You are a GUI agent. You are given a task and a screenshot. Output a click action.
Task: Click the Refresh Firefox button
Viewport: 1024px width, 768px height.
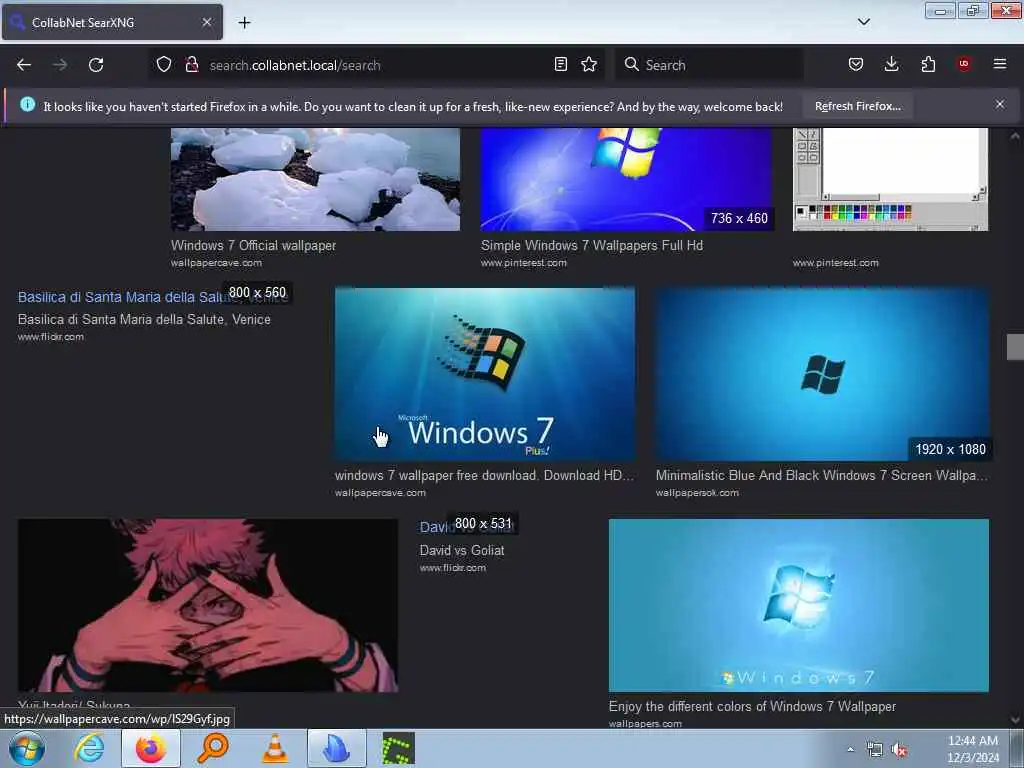pyautogui.click(x=857, y=106)
